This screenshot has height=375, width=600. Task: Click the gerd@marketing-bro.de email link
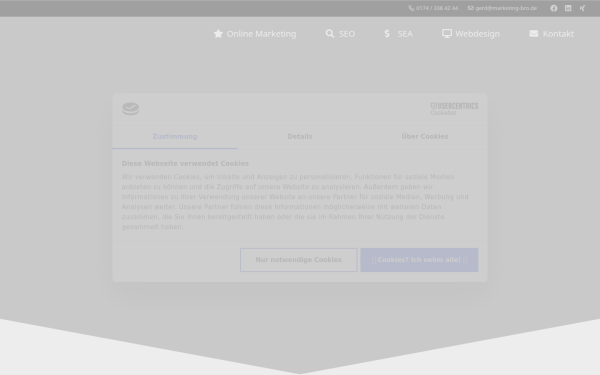(x=502, y=8)
